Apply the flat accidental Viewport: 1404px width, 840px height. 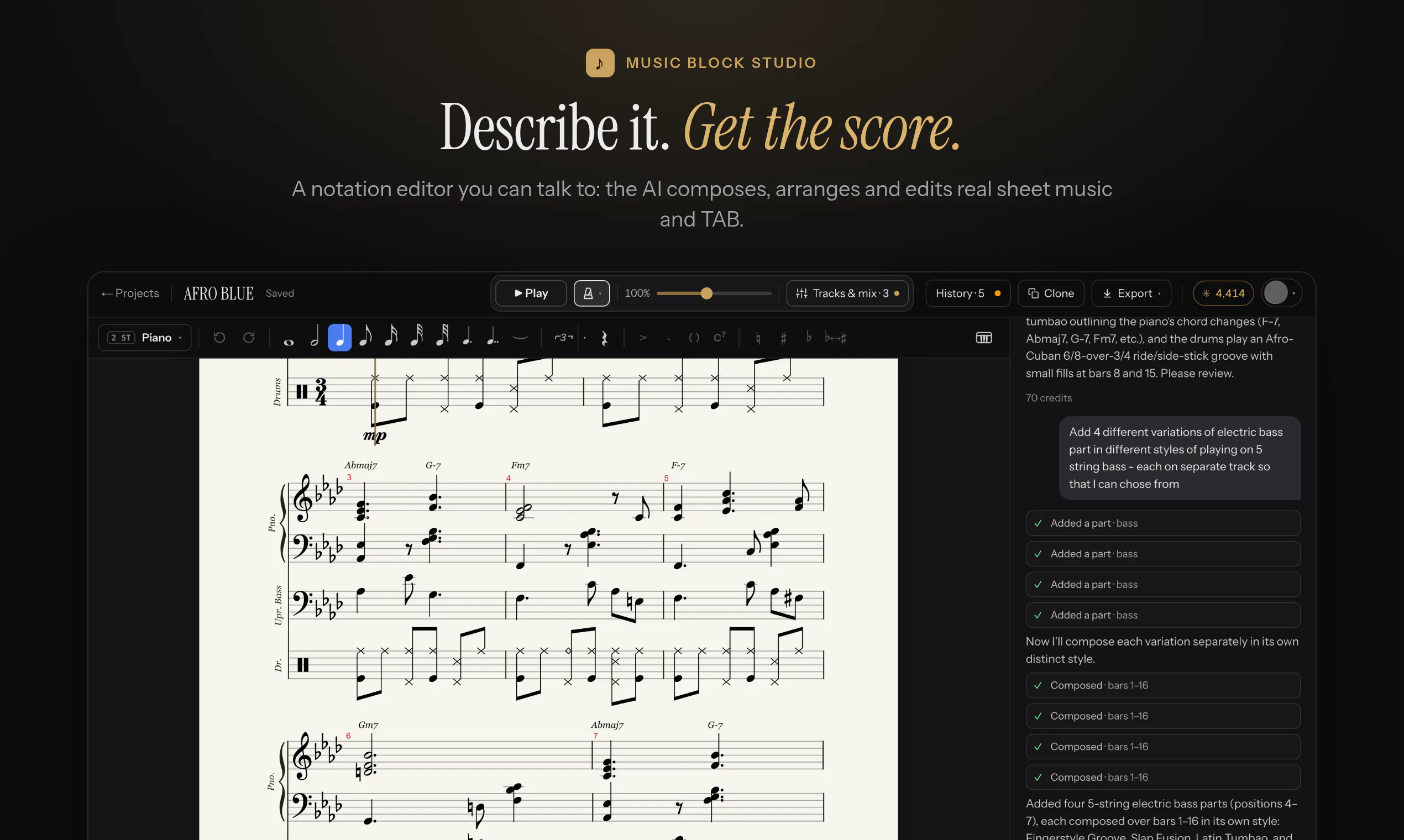click(809, 338)
